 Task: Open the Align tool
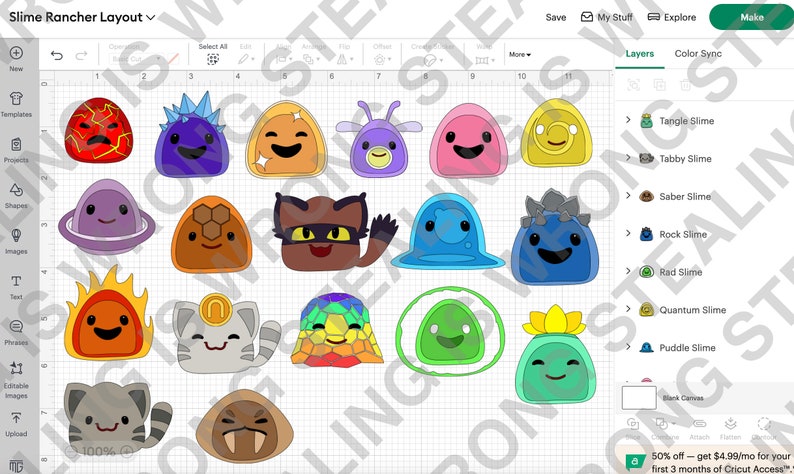click(x=284, y=54)
